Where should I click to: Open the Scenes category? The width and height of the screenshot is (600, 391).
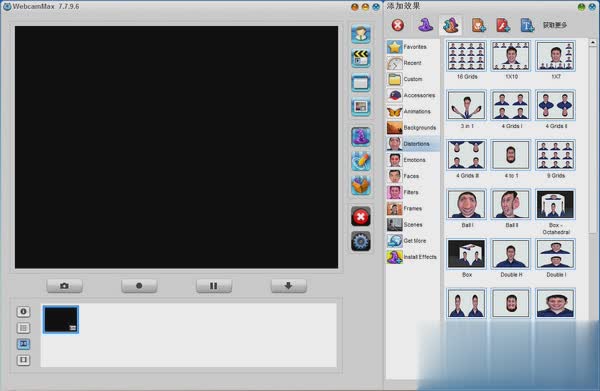tap(413, 225)
